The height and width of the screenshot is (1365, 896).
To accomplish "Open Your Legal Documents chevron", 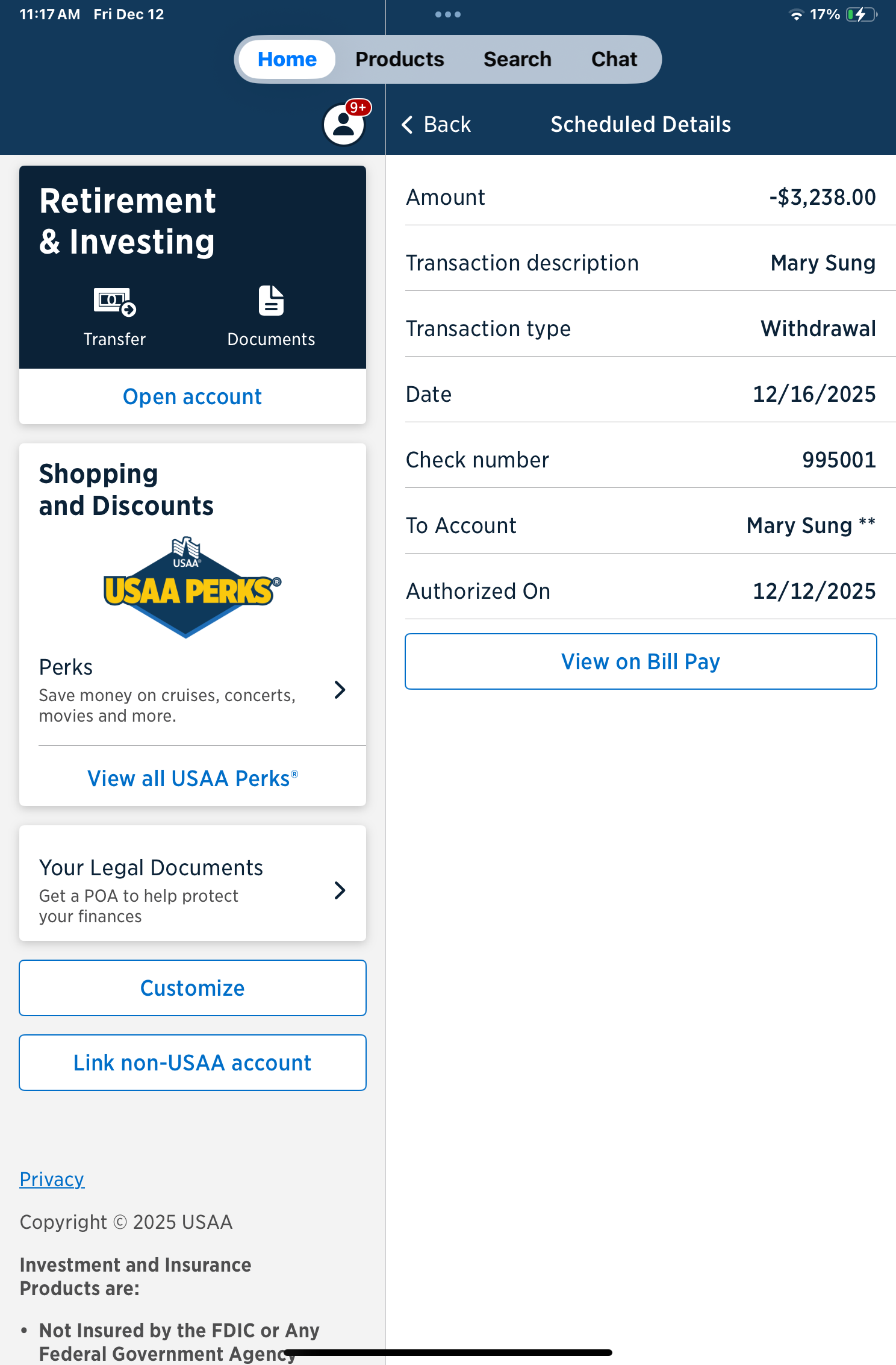I will [340, 890].
